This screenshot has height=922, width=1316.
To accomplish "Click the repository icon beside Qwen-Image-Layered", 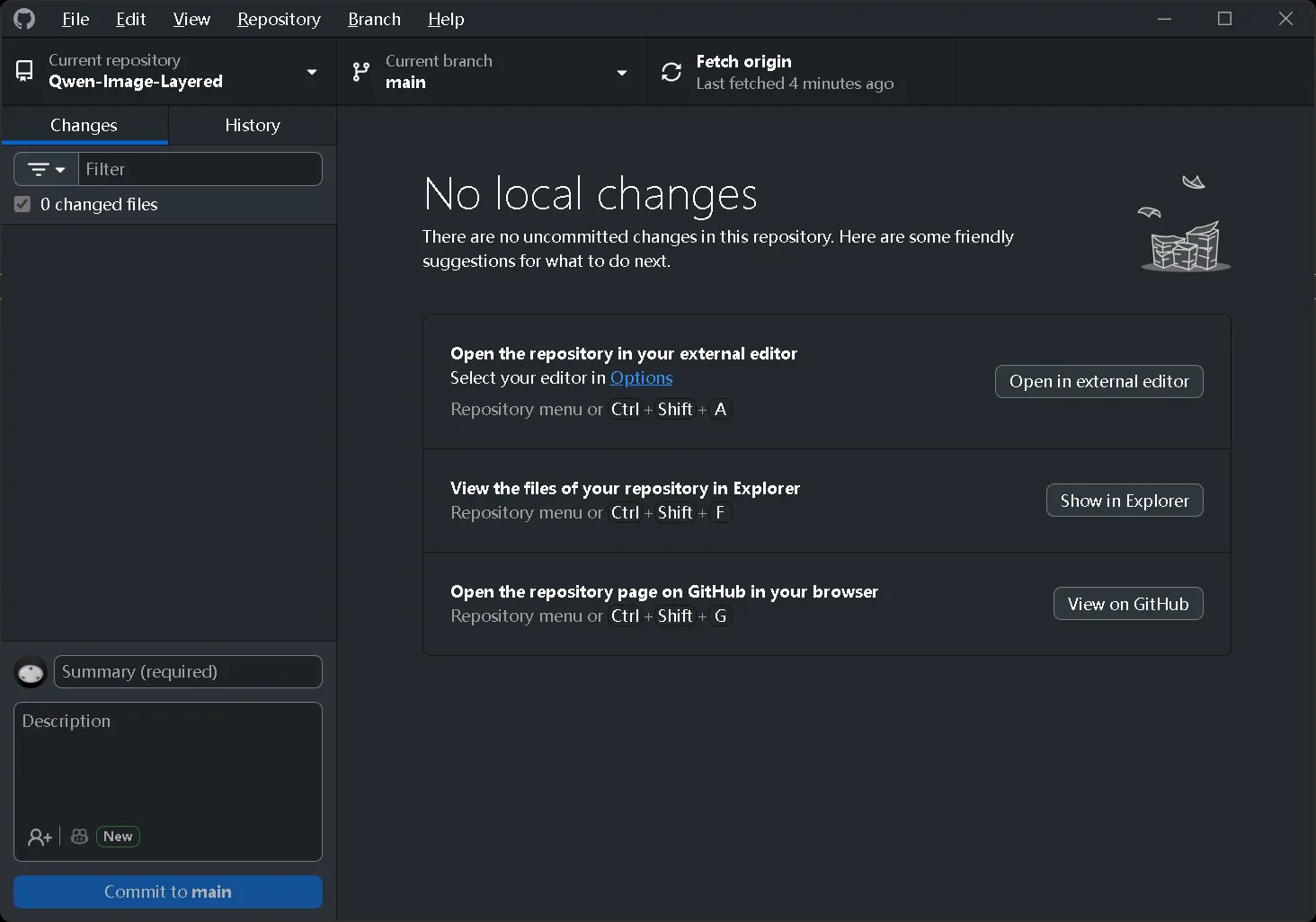I will [24, 71].
